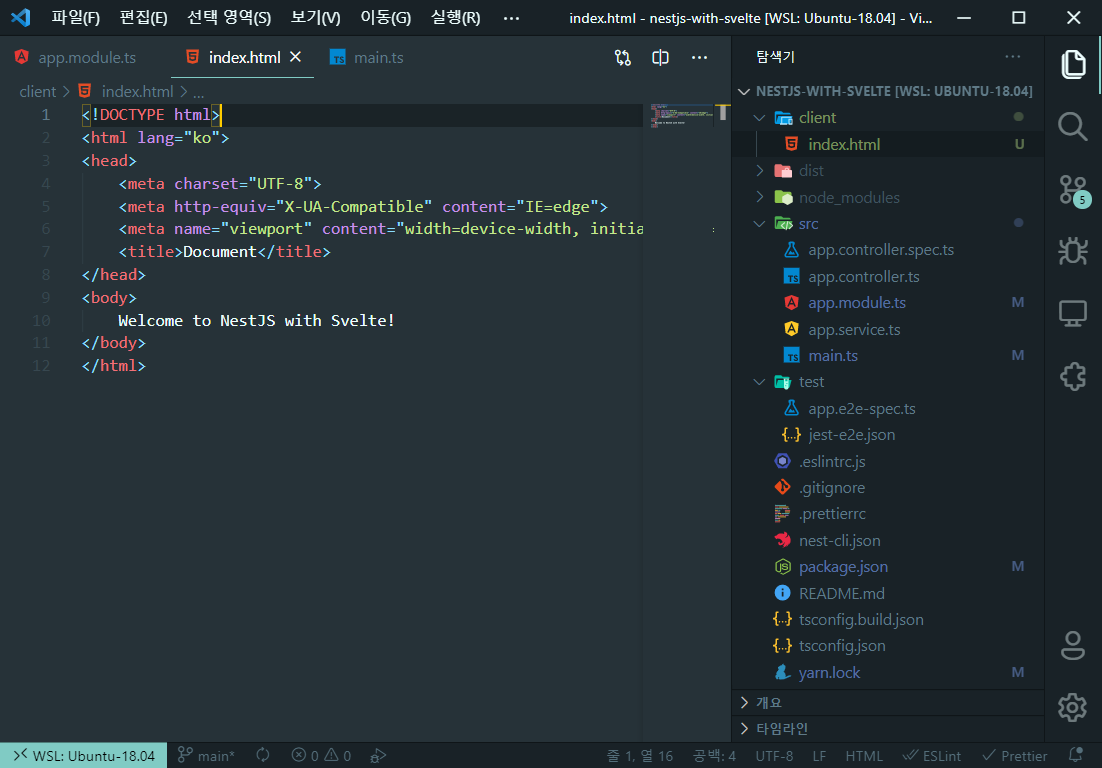Click cursor position 줄 1, 열 16
The image size is (1102, 768).
640,755
